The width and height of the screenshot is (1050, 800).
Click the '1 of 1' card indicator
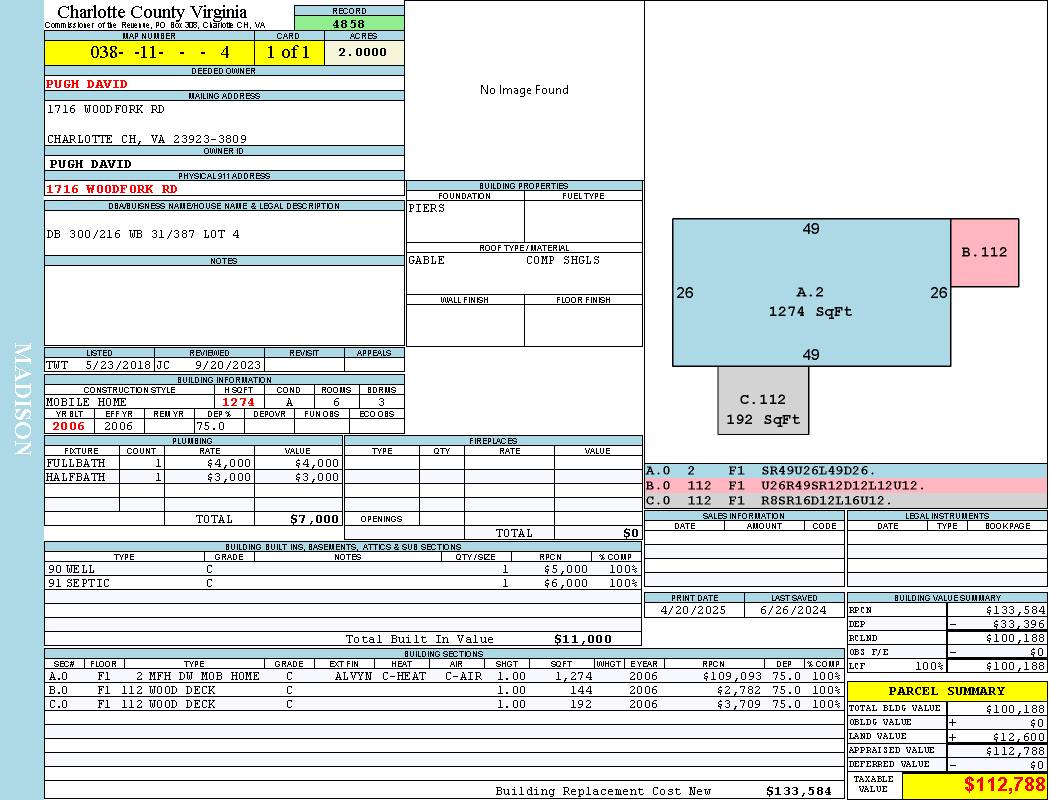[289, 52]
